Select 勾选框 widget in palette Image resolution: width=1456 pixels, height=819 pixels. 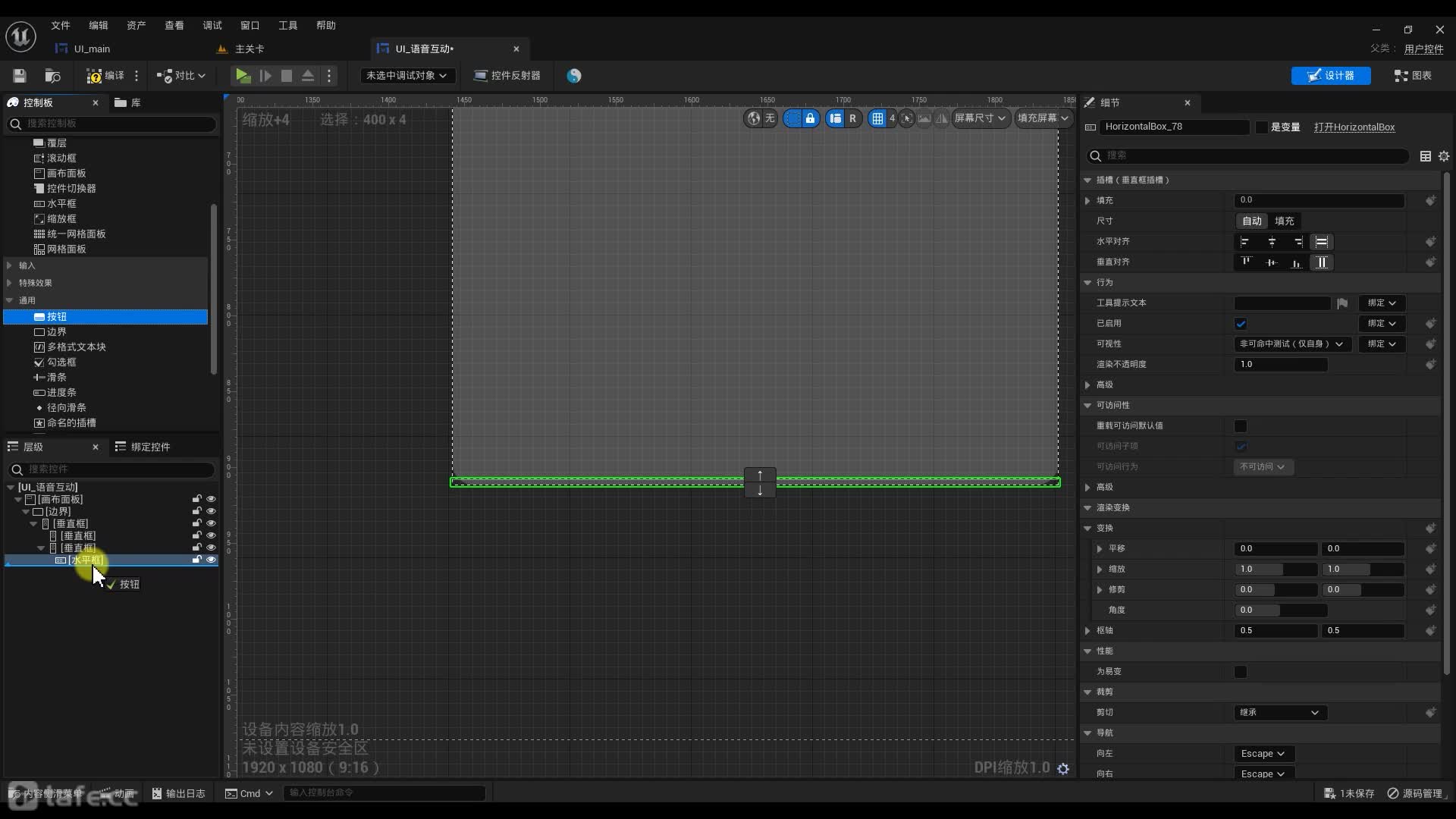tap(61, 362)
